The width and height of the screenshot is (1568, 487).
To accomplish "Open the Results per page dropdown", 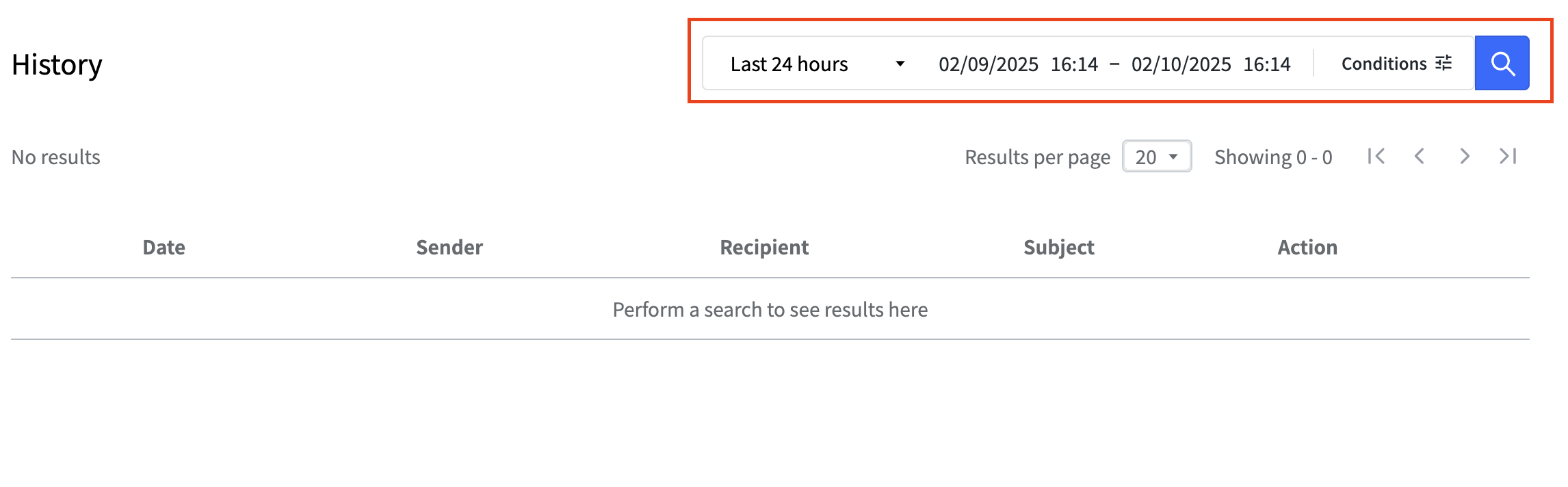I will [1156, 157].
